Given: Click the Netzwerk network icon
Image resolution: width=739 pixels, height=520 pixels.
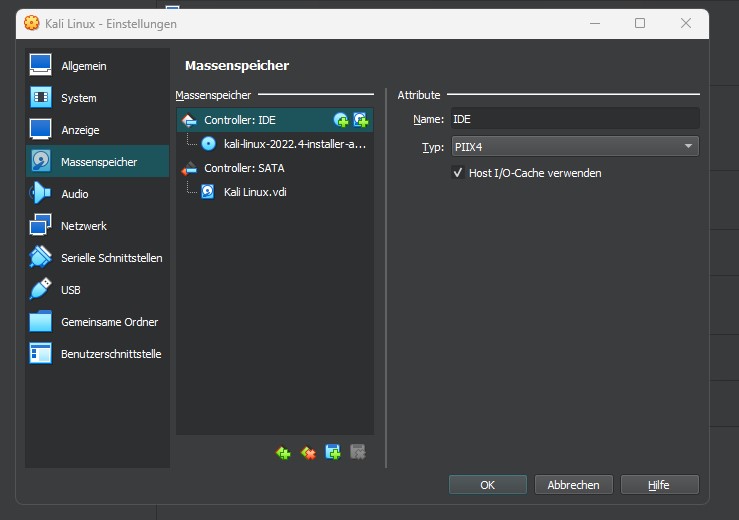Looking at the screenshot, I should pos(41,225).
